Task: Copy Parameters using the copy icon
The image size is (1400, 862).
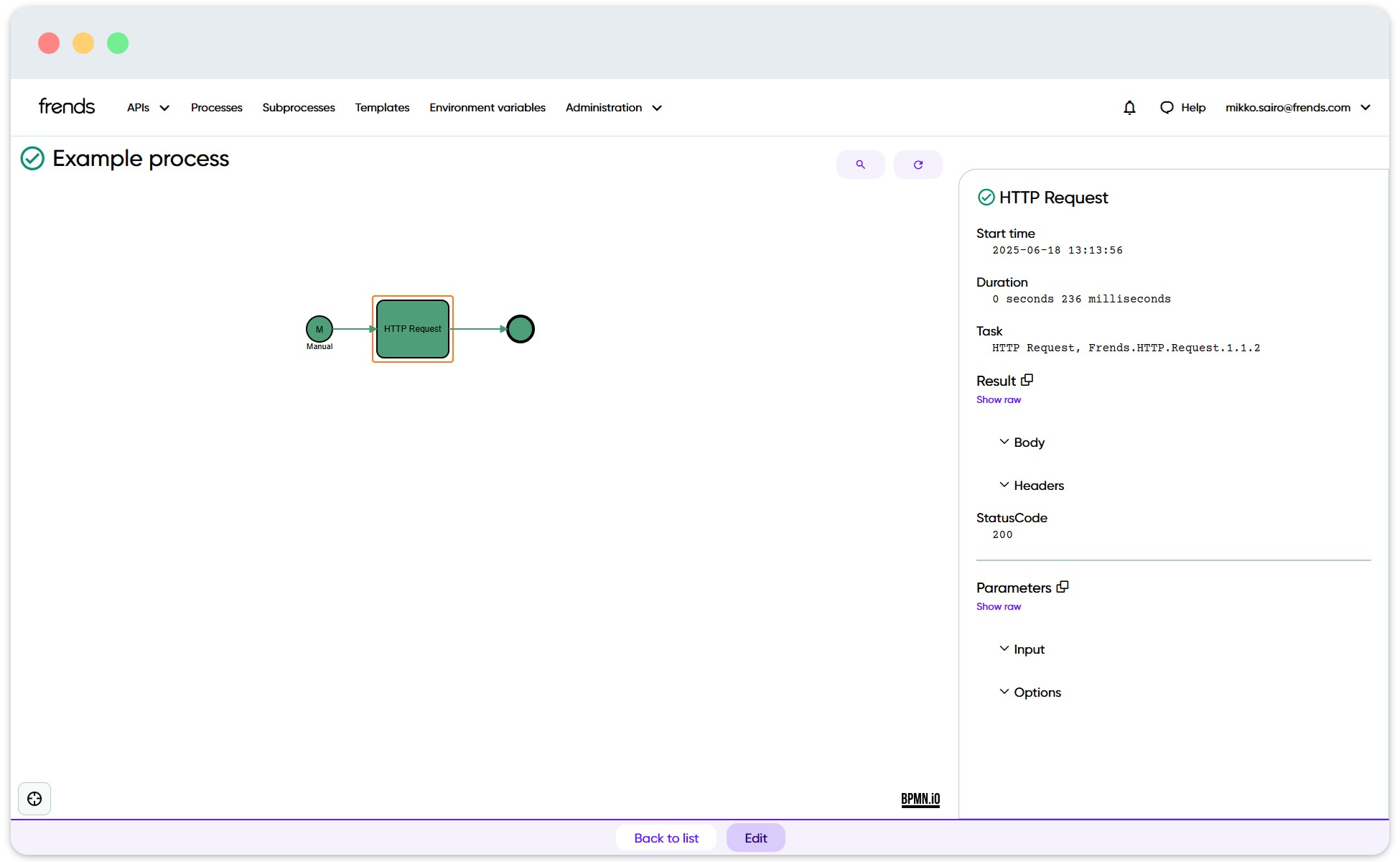Action: click(1063, 586)
